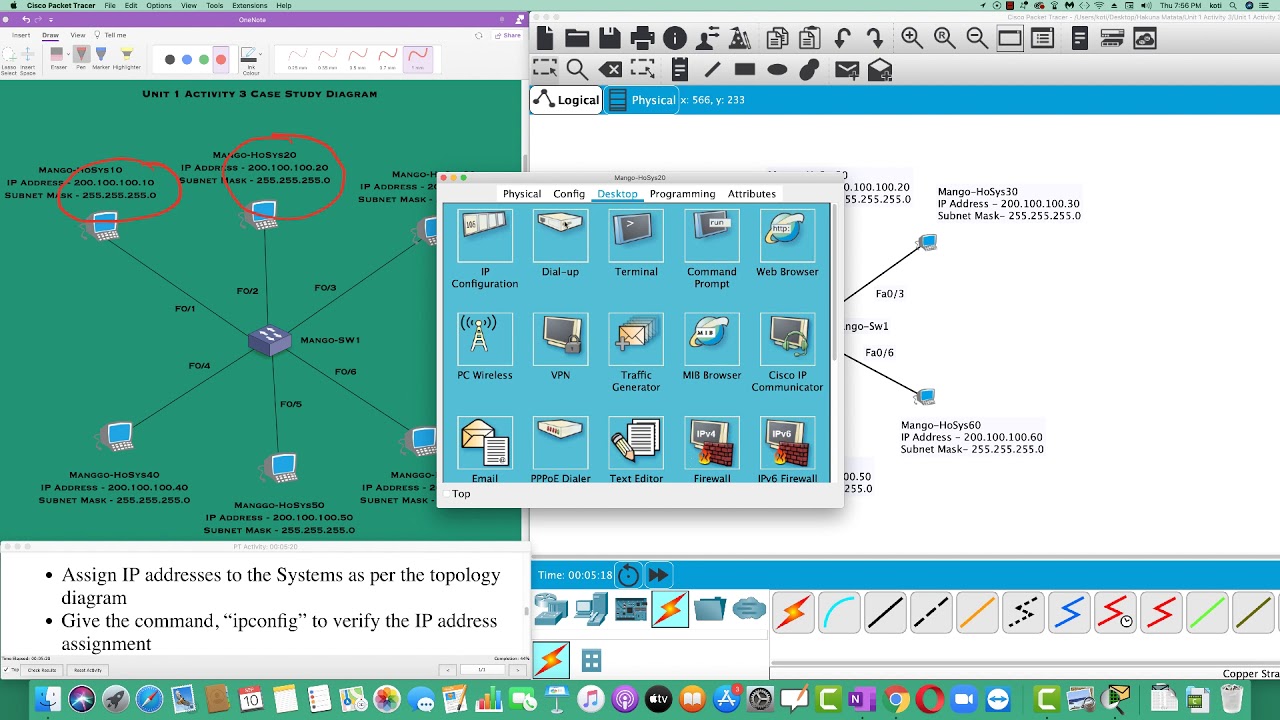Image resolution: width=1280 pixels, height=720 pixels.
Task: Click Power Cycle Devices button
Action: (x=628, y=575)
